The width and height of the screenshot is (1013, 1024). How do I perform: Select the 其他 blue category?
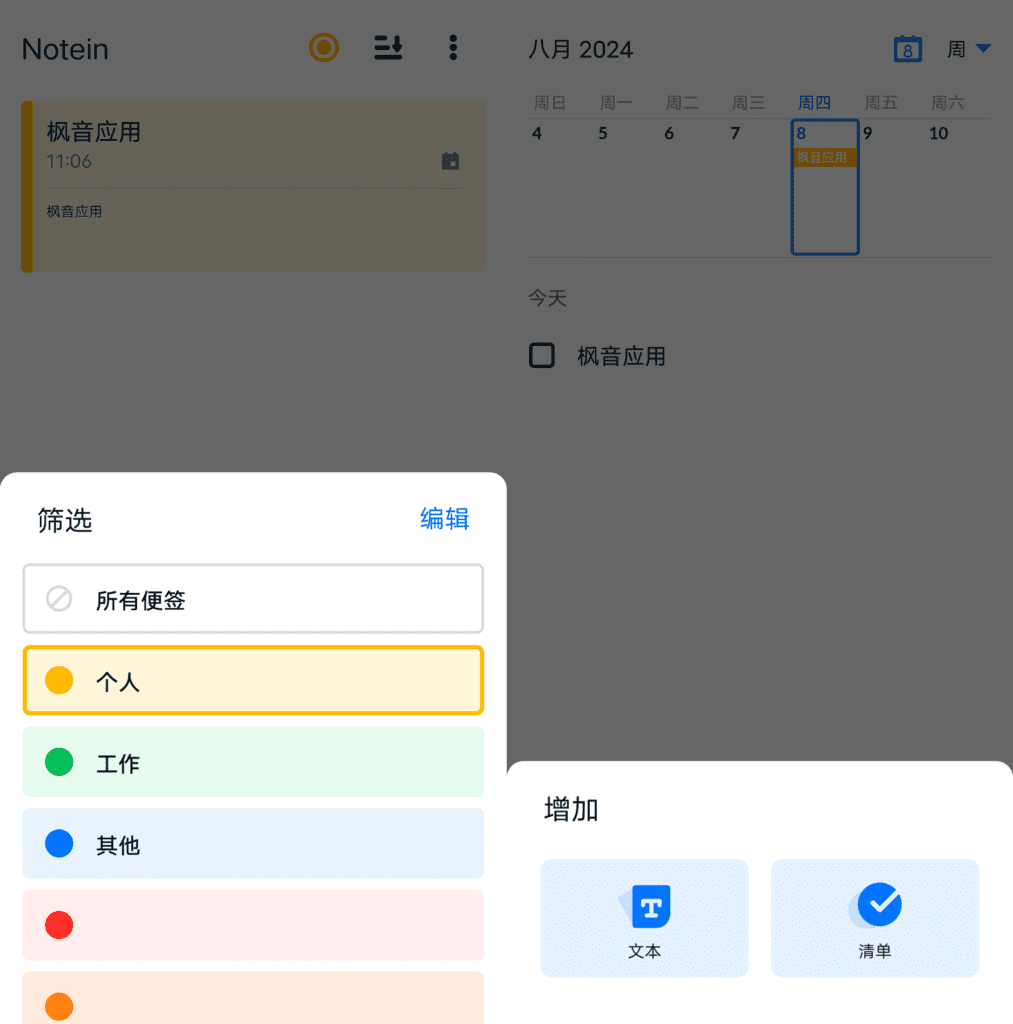coord(253,844)
